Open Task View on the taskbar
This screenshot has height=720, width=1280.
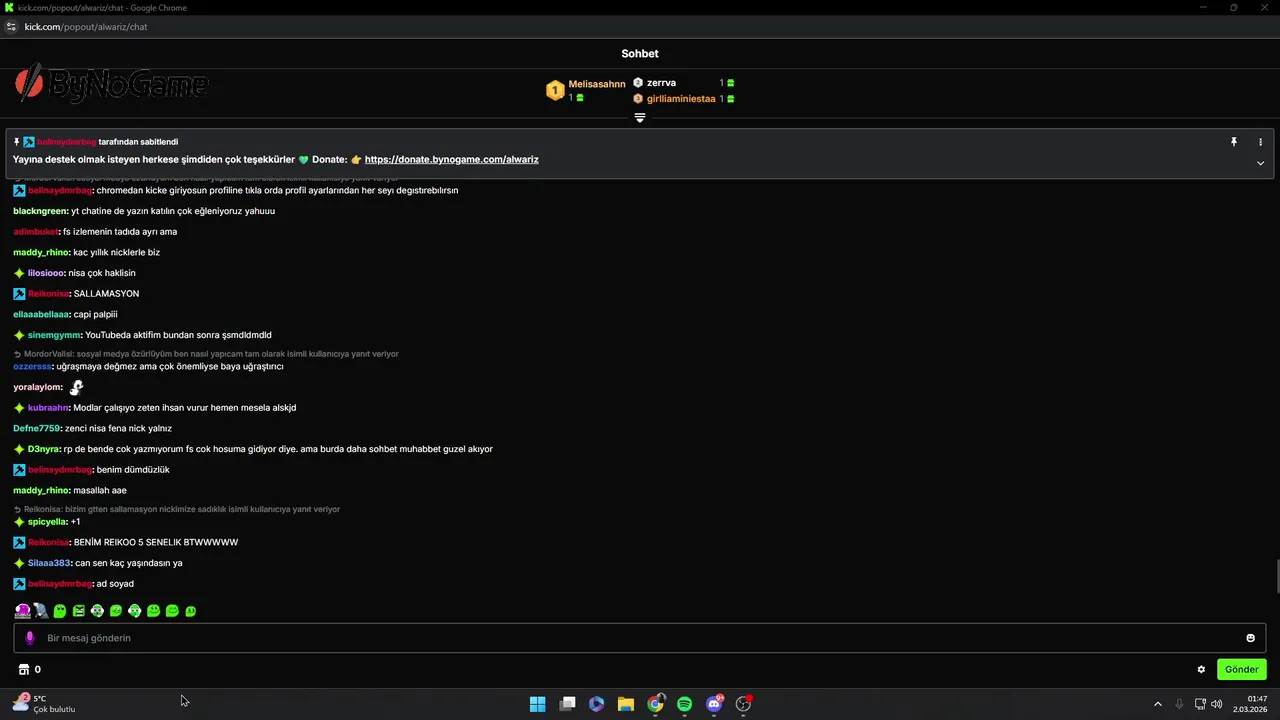tap(567, 704)
